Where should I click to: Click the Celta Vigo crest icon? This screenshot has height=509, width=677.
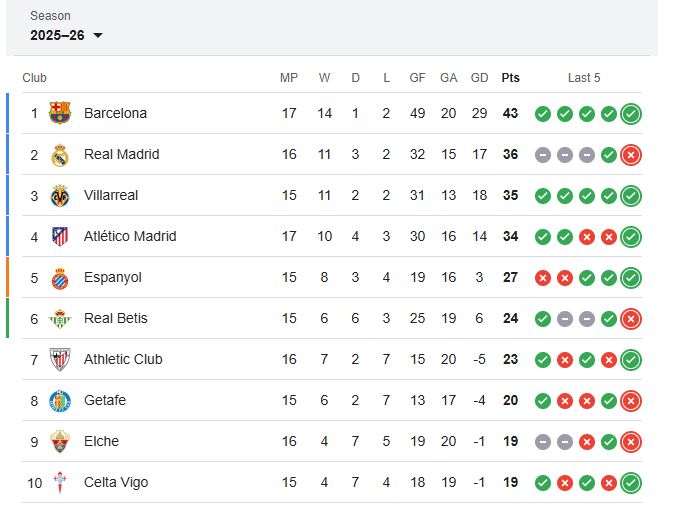click(60, 482)
